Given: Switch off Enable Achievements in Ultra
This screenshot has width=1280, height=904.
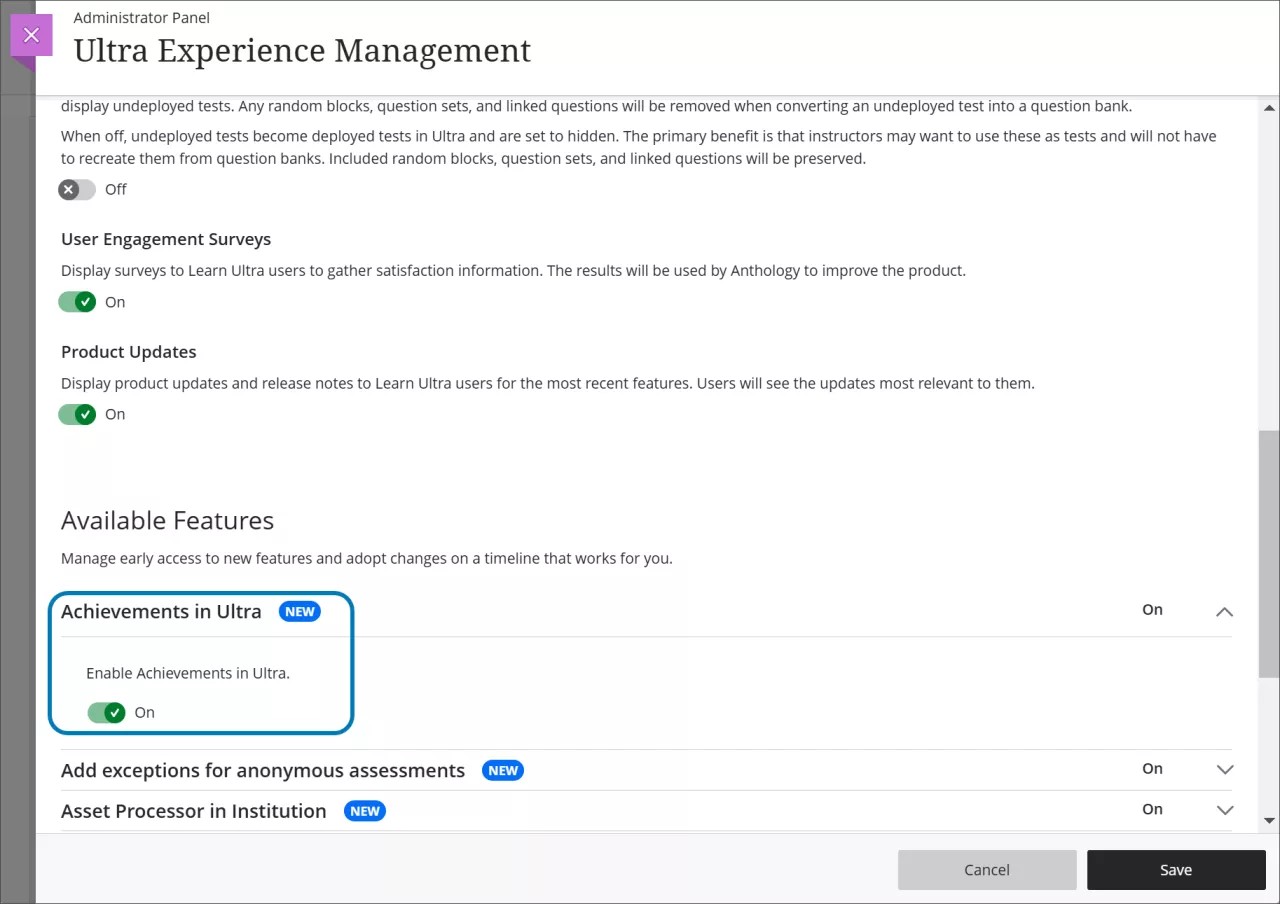Looking at the screenshot, I should (x=106, y=712).
